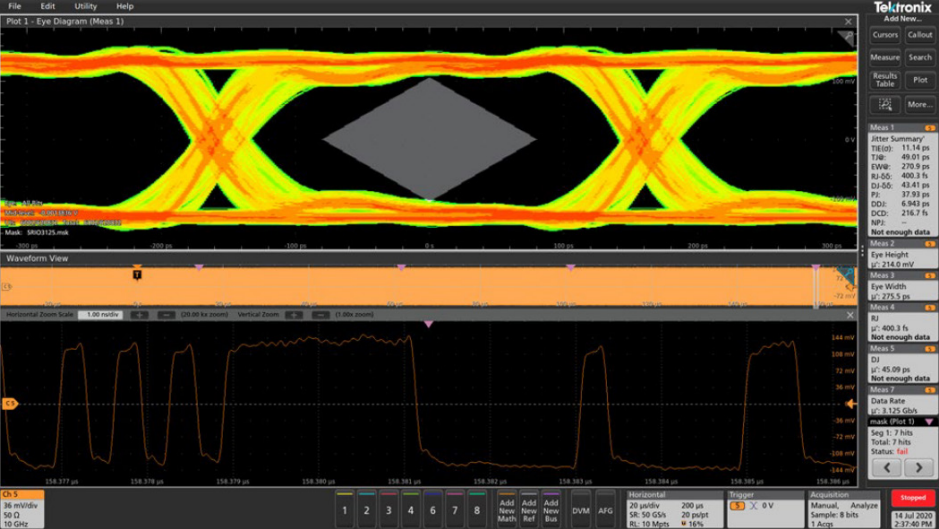Click the zoom box icon in Add New panel
Screen dimensions: 939x529
(885, 104)
